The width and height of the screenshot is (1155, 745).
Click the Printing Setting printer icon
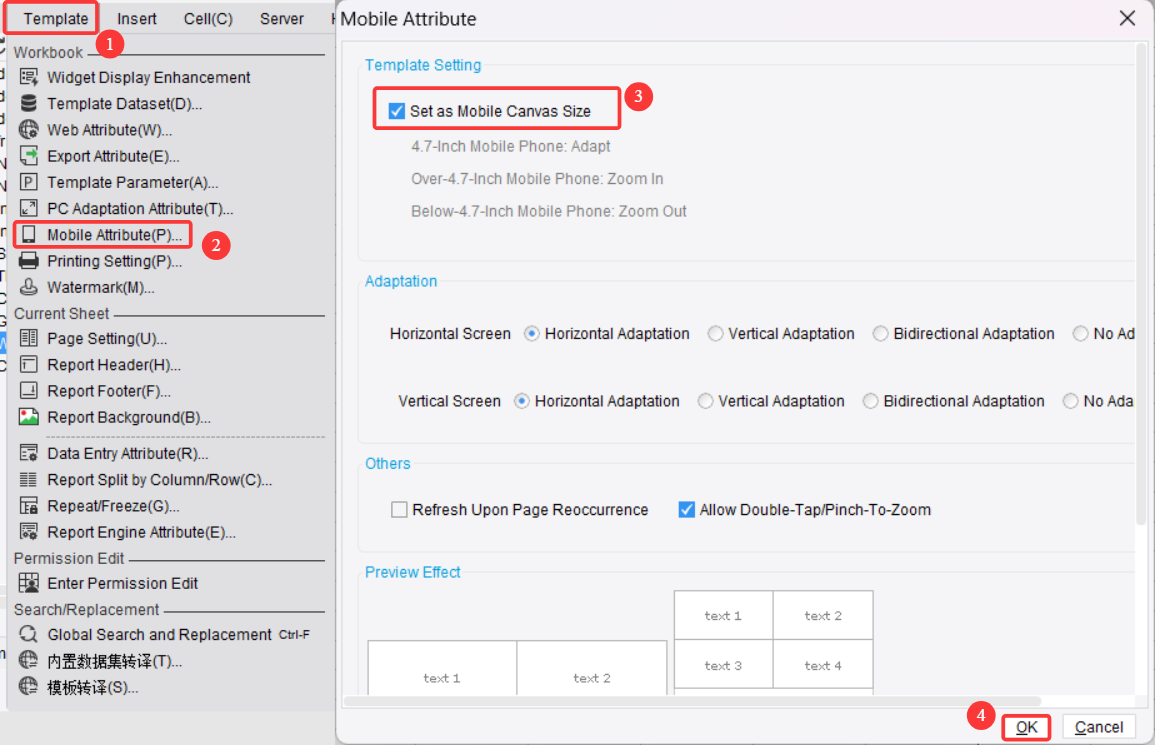coord(29,261)
